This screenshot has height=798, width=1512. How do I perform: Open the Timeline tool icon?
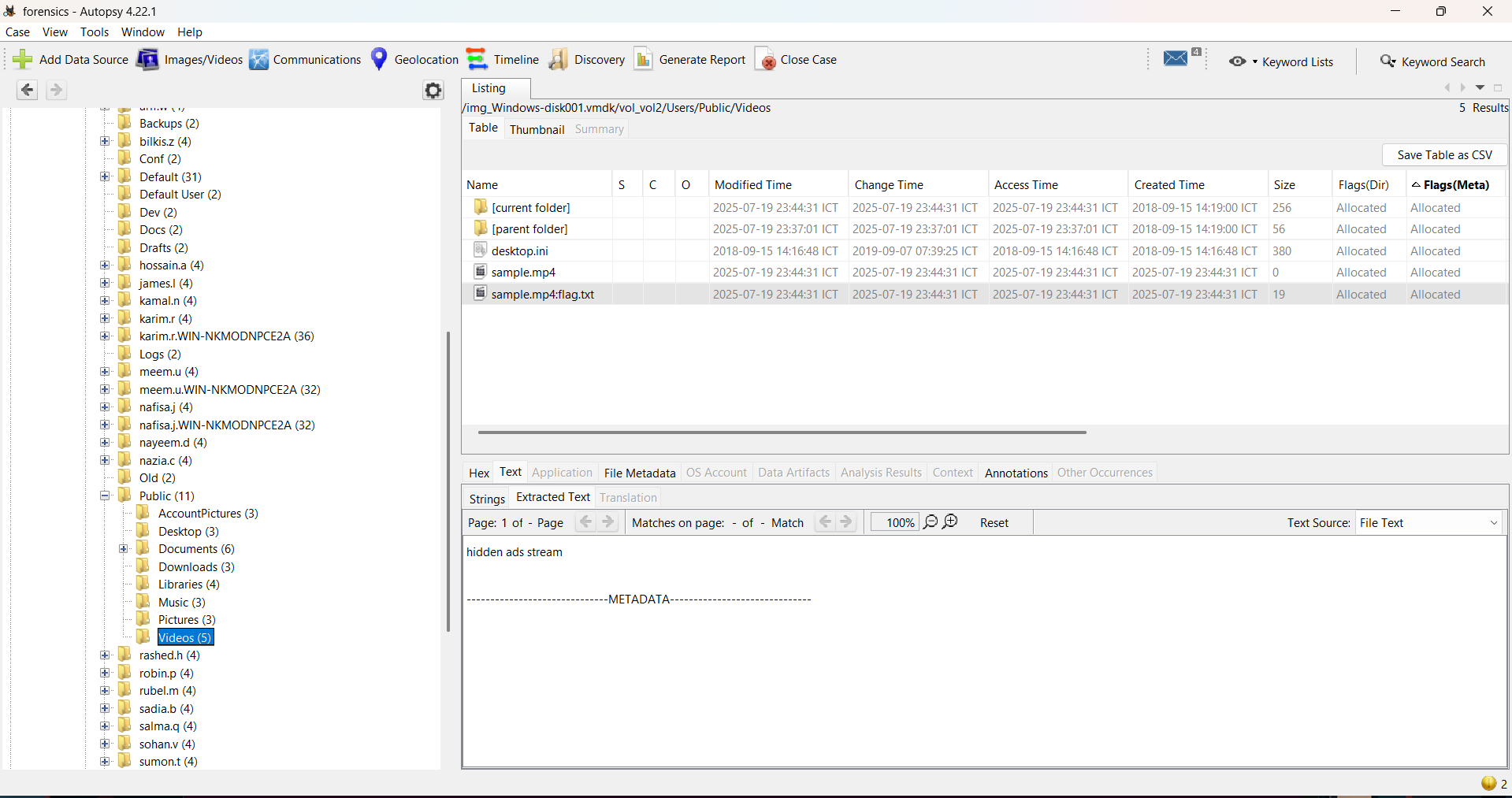coord(477,60)
